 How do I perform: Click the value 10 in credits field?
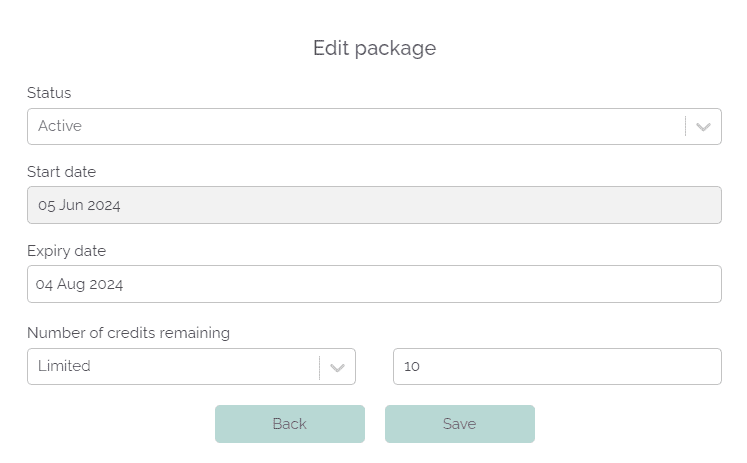point(412,367)
